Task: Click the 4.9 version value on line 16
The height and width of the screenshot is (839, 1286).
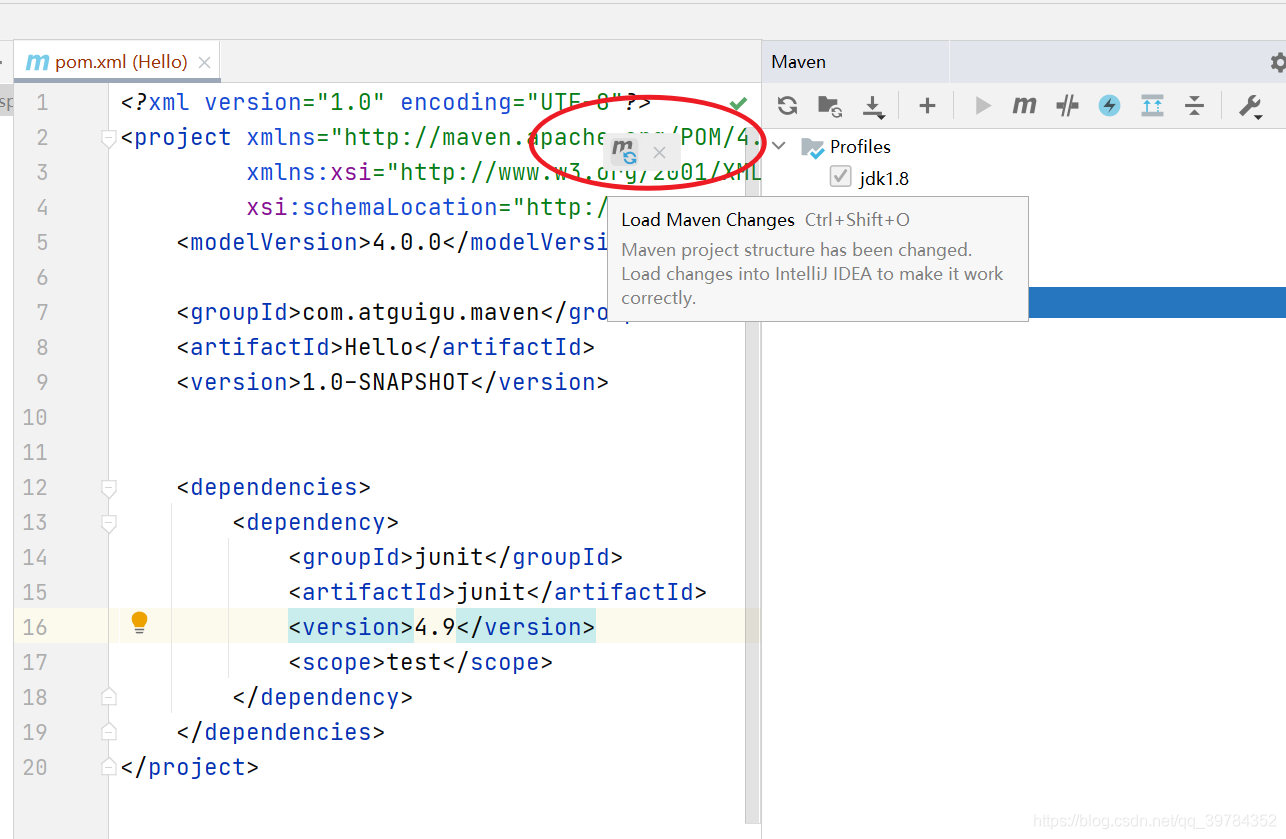Action: tap(435, 627)
